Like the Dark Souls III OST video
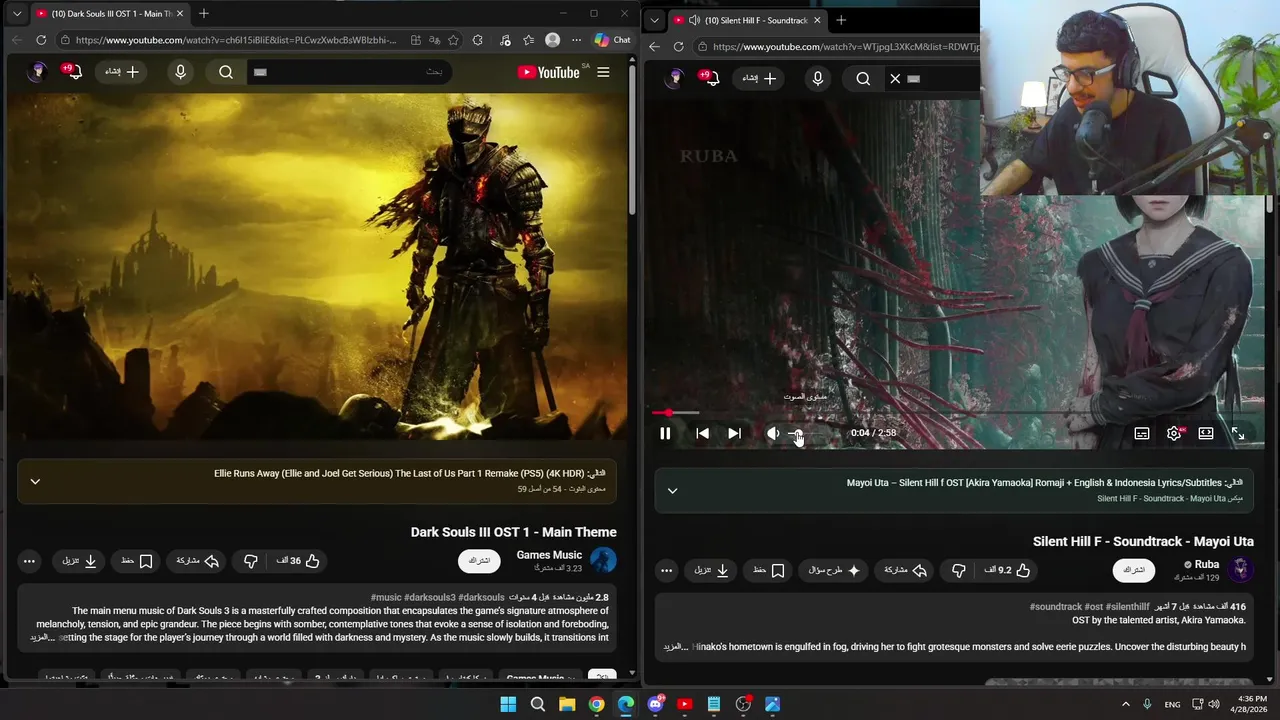This screenshot has width=1280, height=720. [x=298, y=561]
